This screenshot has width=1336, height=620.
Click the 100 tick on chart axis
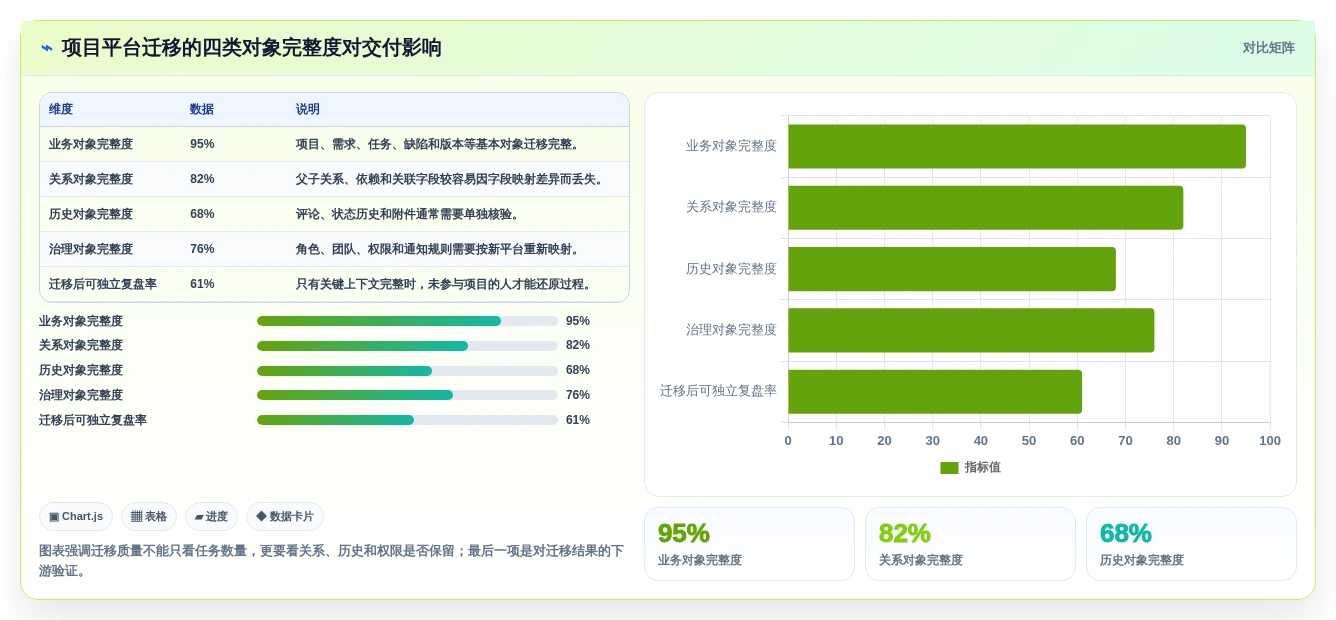(x=1270, y=441)
